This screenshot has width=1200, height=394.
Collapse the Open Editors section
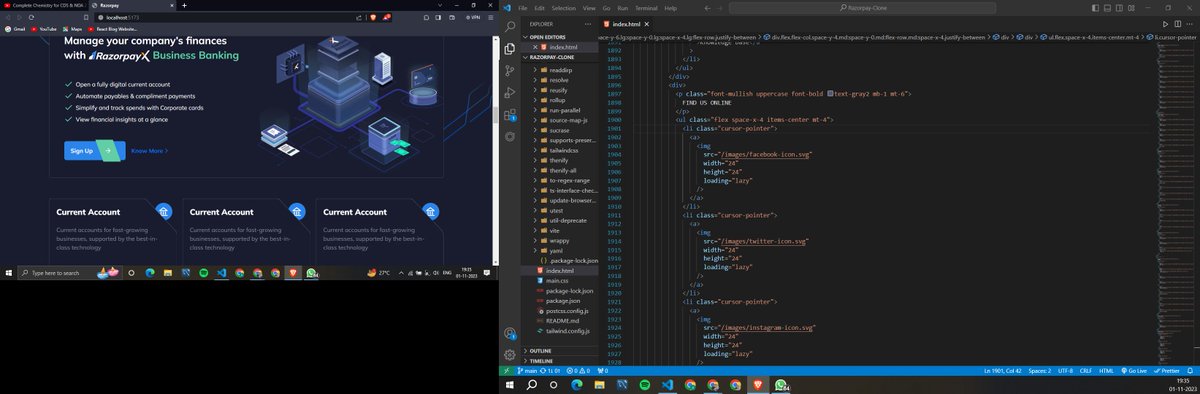tap(560, 37)
